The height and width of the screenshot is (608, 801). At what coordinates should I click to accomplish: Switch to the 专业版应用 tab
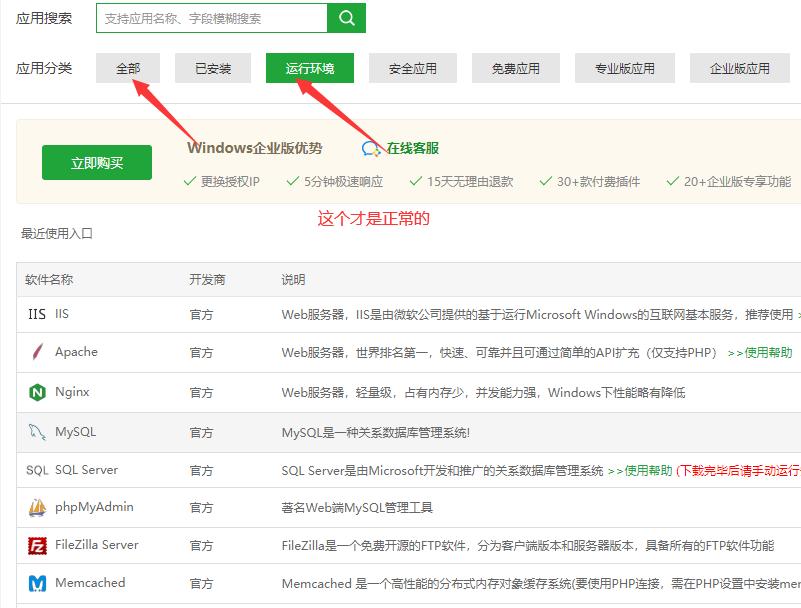[625, 68]
